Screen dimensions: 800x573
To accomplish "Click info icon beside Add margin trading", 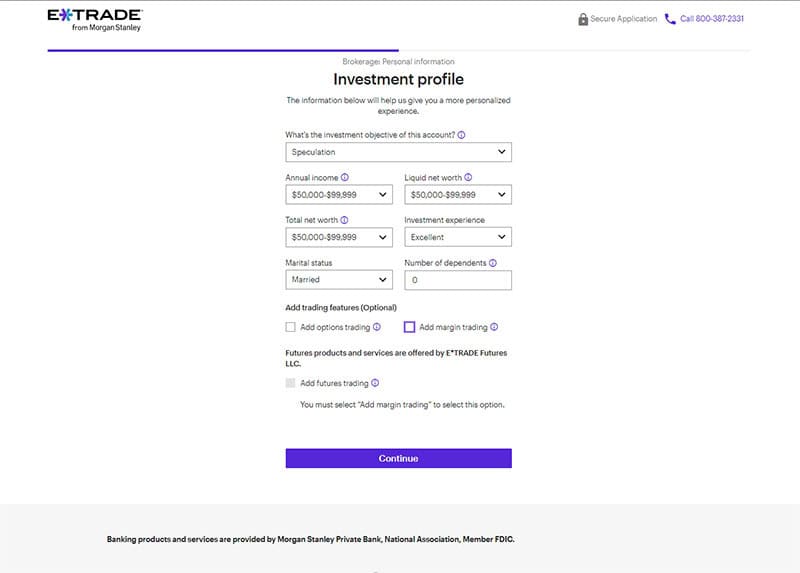I will tap(494, 327).
